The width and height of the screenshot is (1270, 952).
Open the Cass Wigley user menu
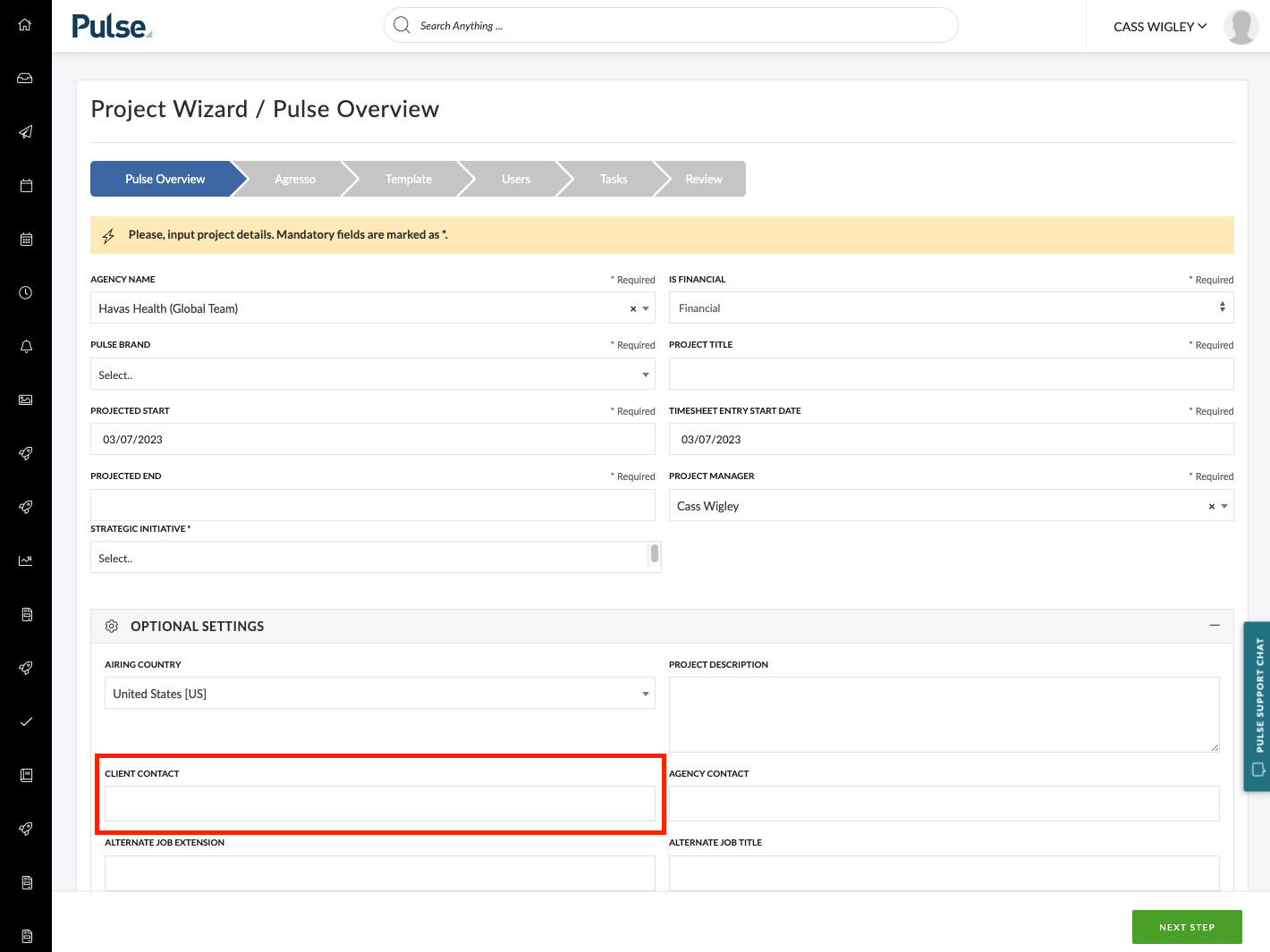pos(1160,27)
